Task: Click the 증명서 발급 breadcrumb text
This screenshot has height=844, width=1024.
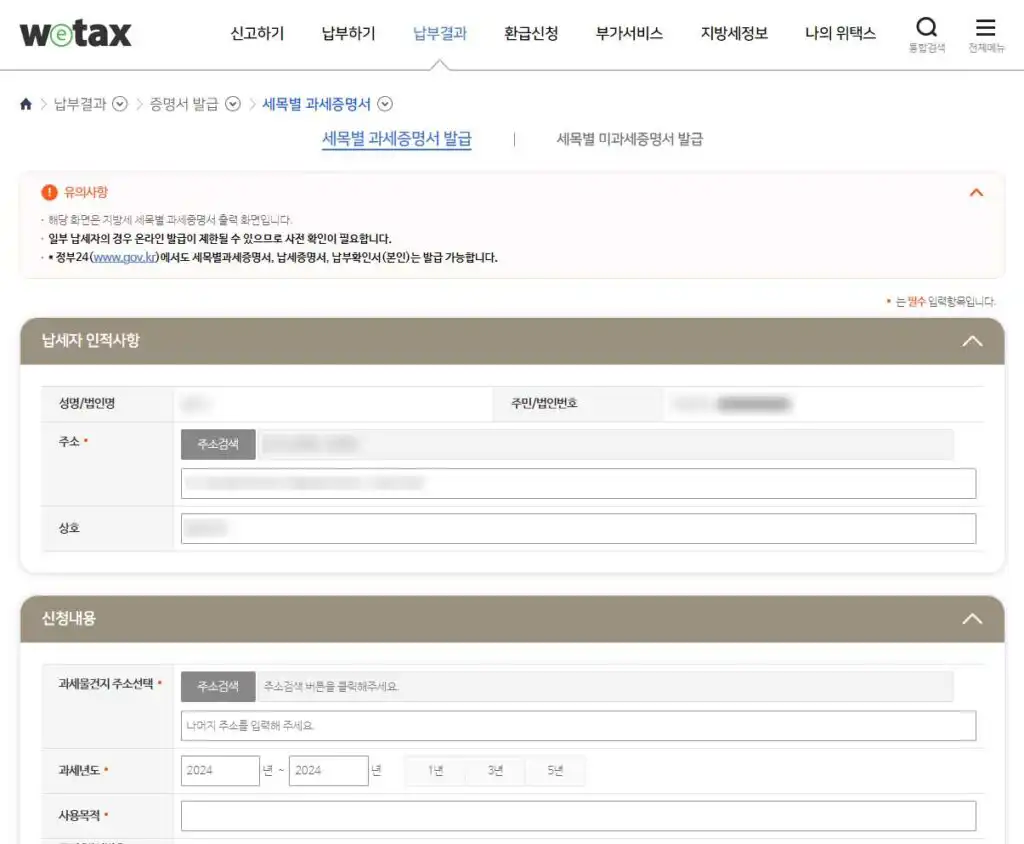Action: pyautogui.click(x=184, y=104)
